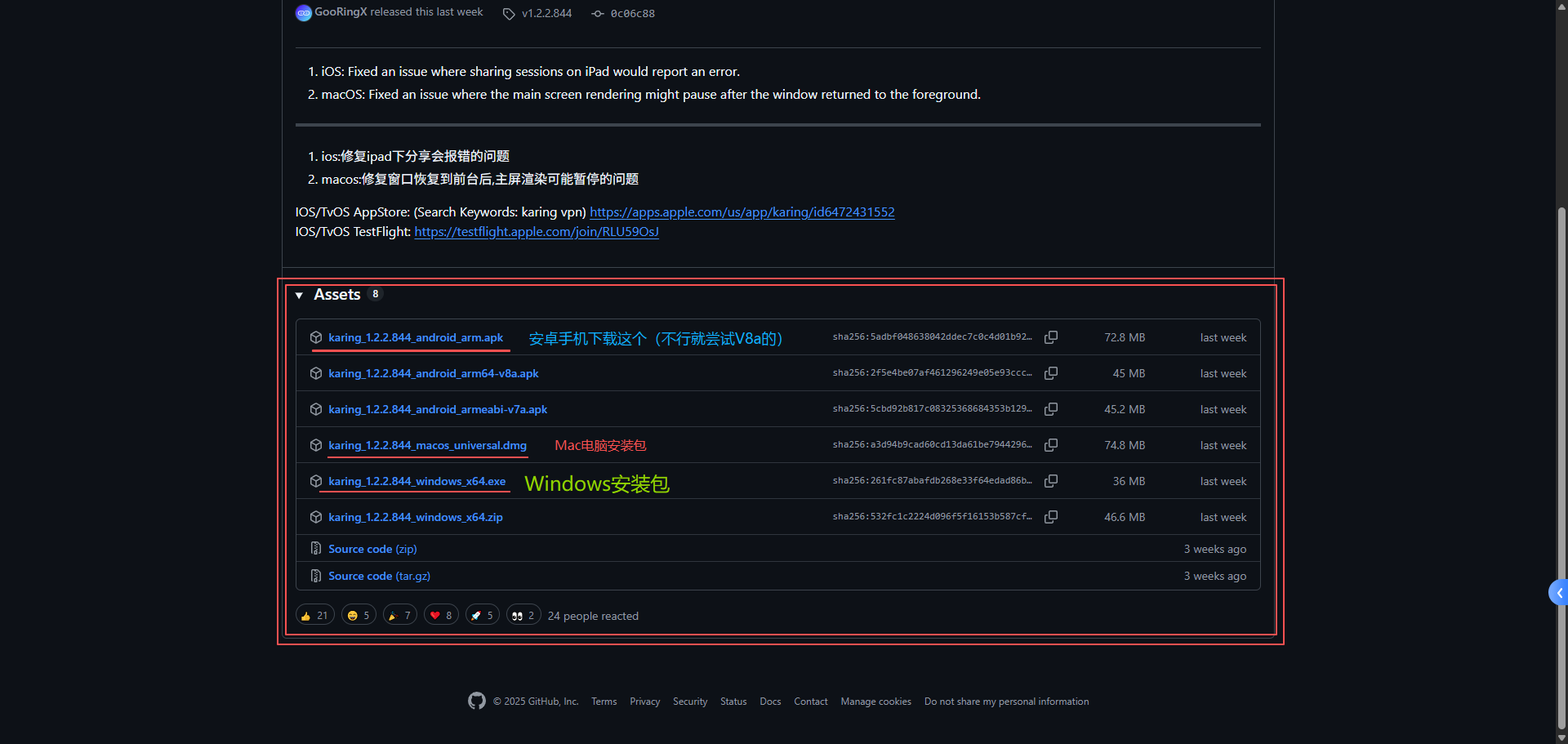Copy SHA256 hash for android_armeabi-v7a.apk
Viewport: 1568px width, 744px height.
point(1051,409)
